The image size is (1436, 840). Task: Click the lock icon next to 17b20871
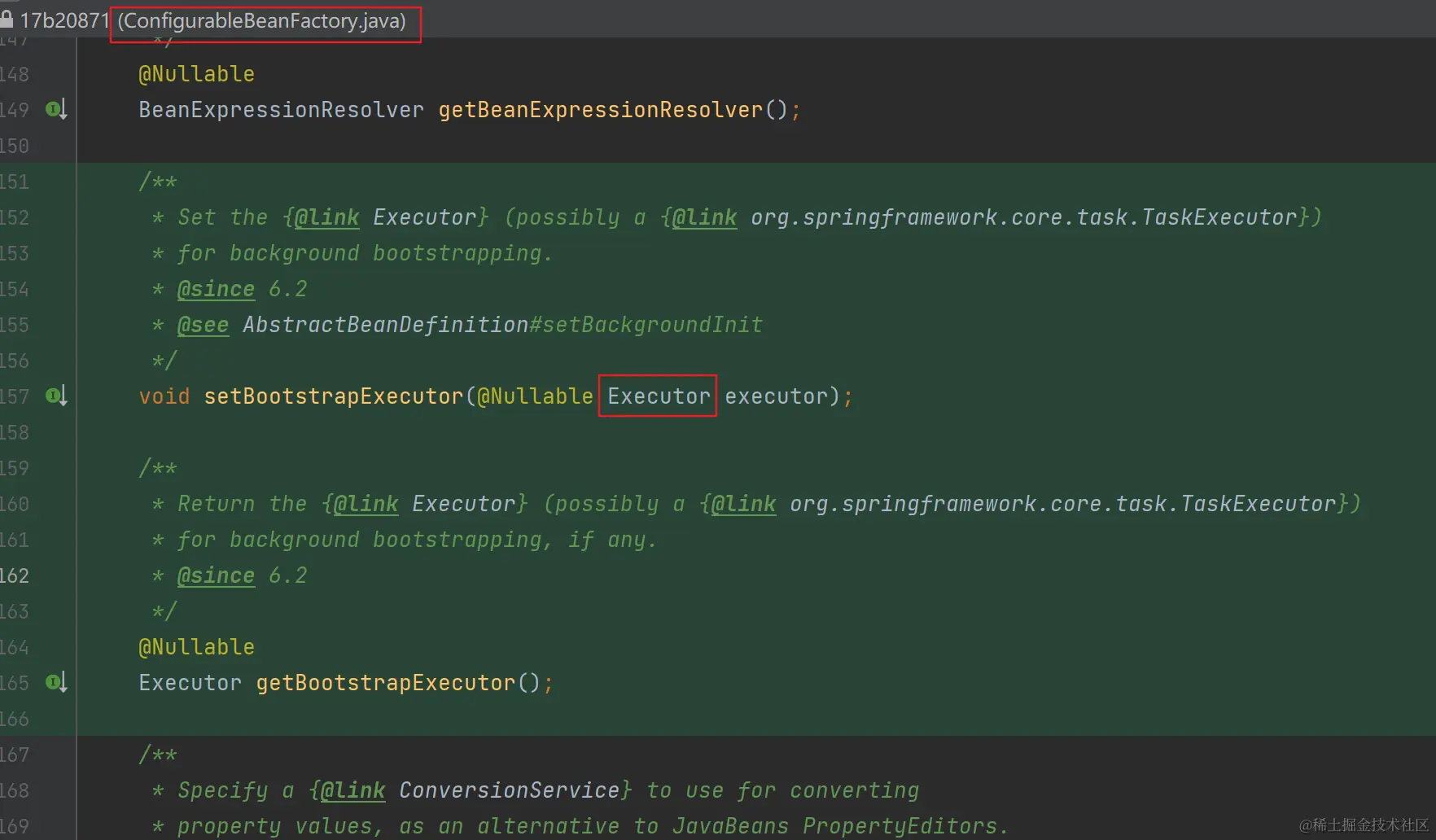[7, 19]
